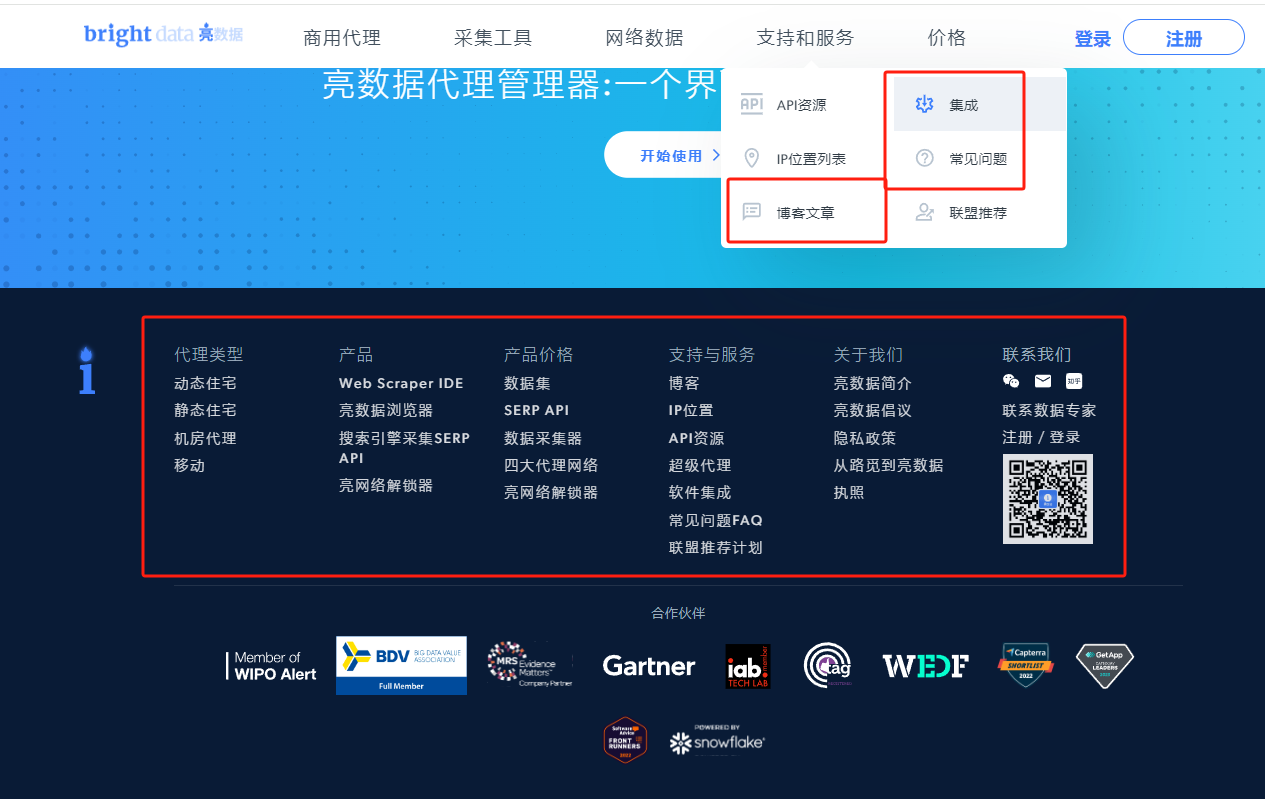The image size is (1265, 799).
Task: Click the API资源 icon in dropdown
Action: click(751, 104)
